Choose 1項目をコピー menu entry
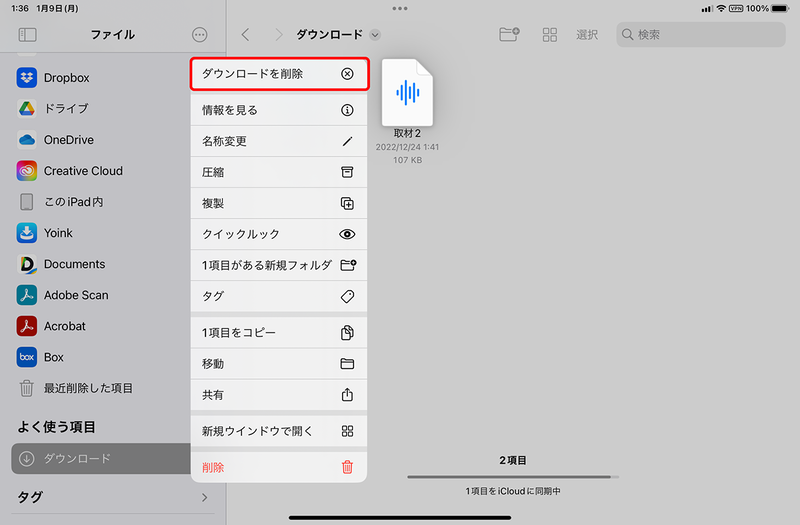 (279, 333)
